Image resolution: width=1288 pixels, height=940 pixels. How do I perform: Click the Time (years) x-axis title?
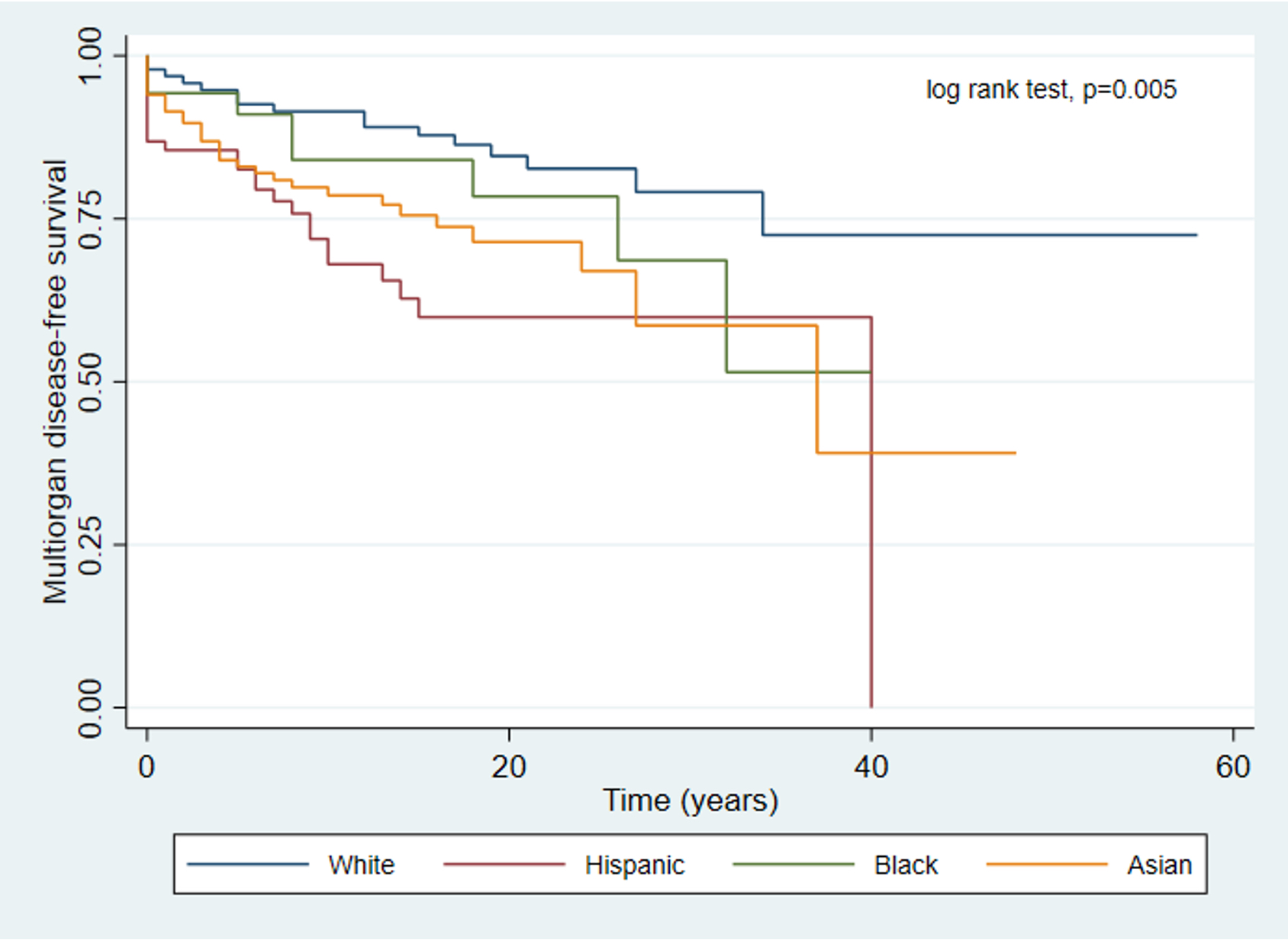691,800
